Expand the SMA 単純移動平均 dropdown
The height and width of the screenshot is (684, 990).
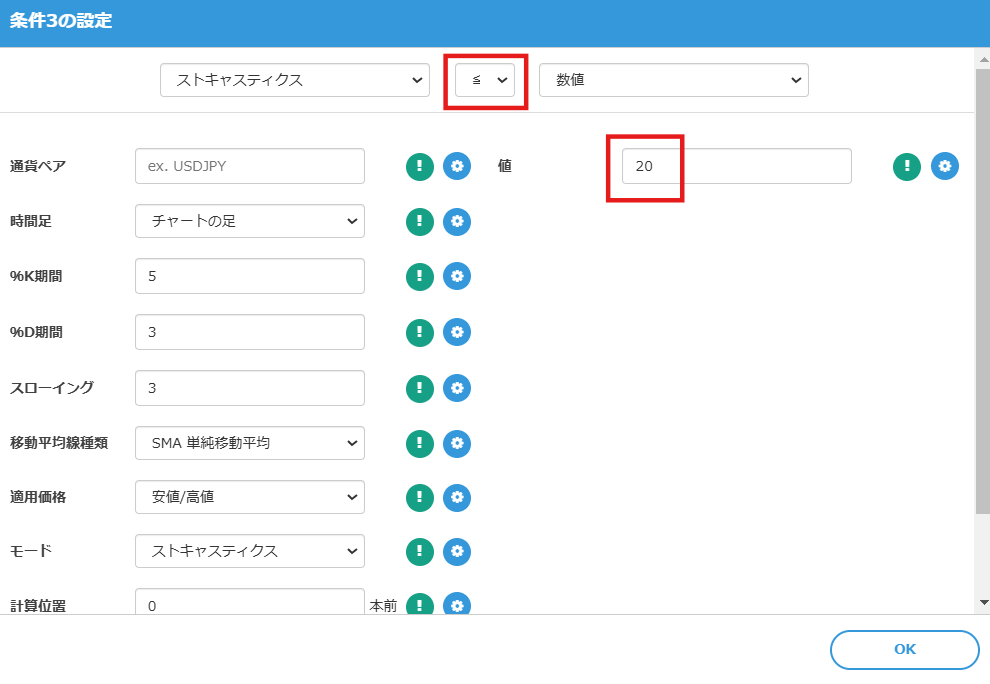pos(249,442)
